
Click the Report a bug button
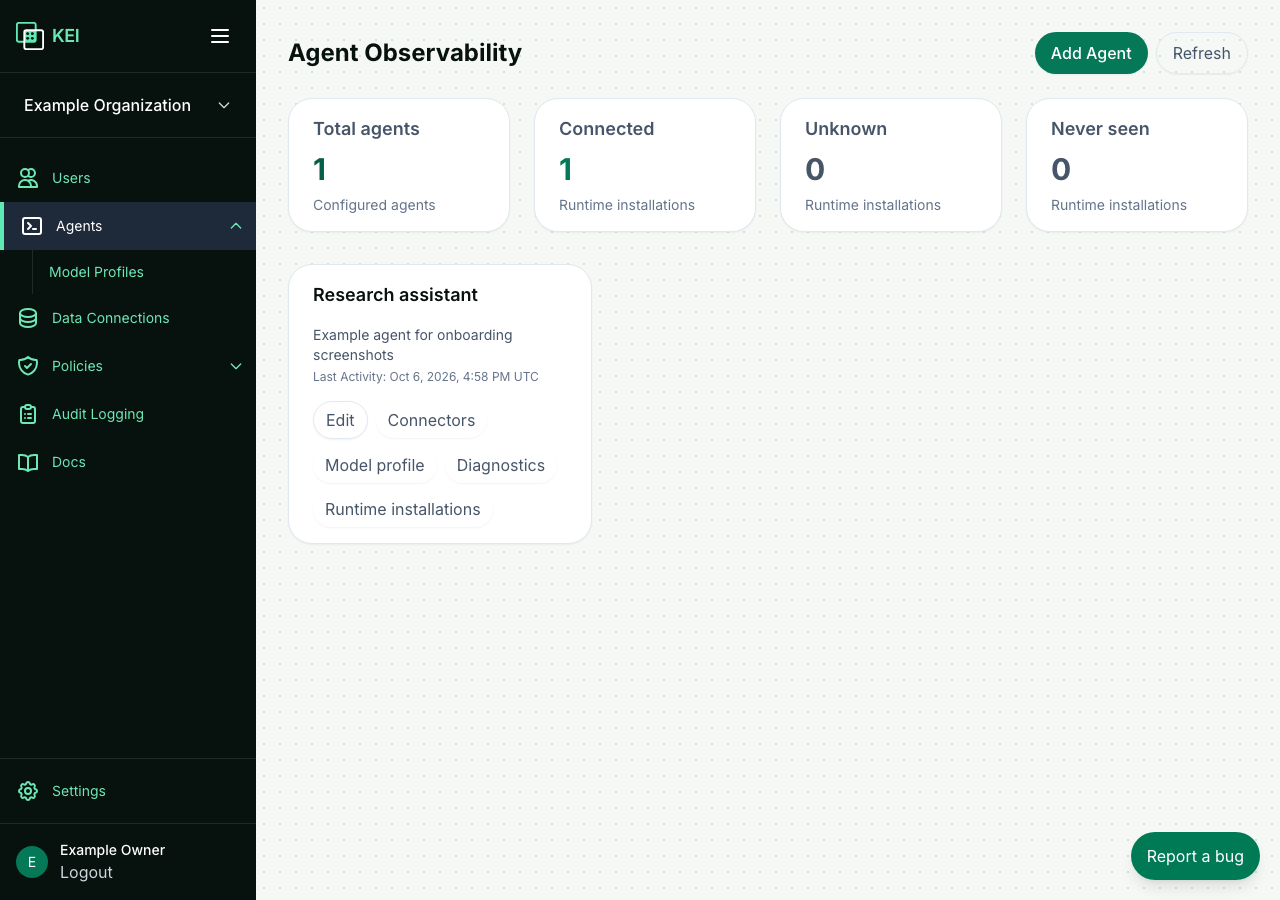coord(1195,856)
